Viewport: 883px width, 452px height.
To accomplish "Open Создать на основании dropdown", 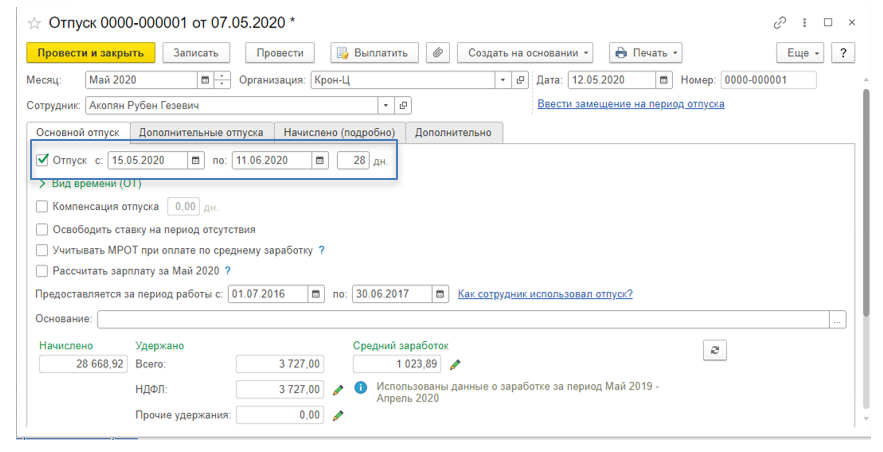I will [525, 53].
